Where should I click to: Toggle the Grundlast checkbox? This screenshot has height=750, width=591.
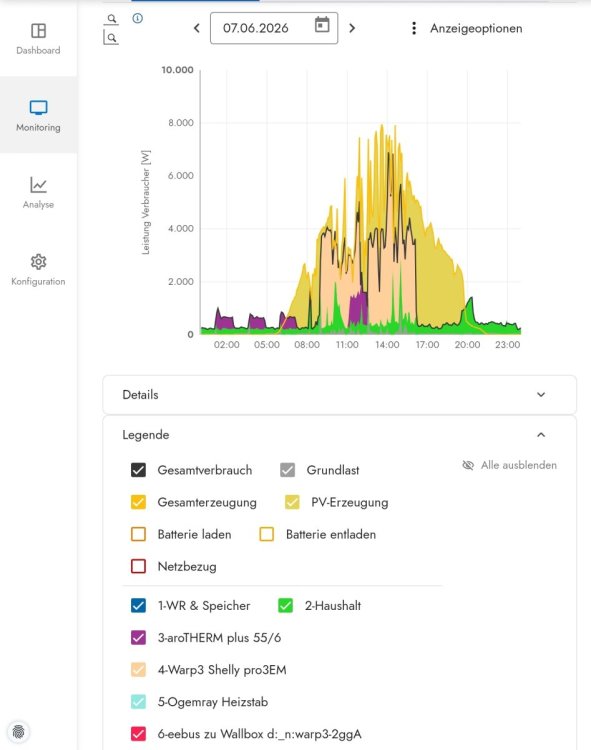(x=287, y=470)
